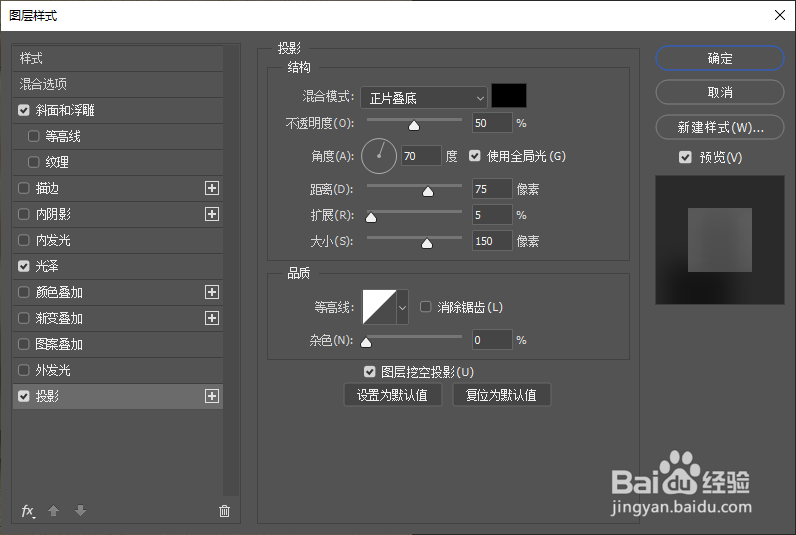This screenshot has width=796, height=535.
Task: Click the 扩展 value field showing 5
Action: [x=492, y=215]
